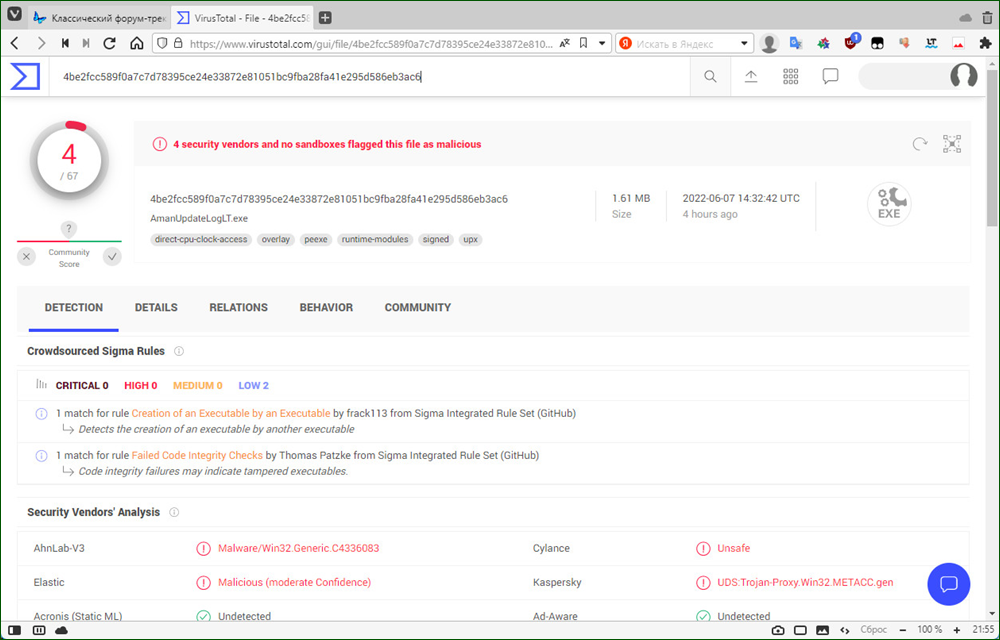Click the rewind navigation button
1000x640 pixels.
point(65,43)
